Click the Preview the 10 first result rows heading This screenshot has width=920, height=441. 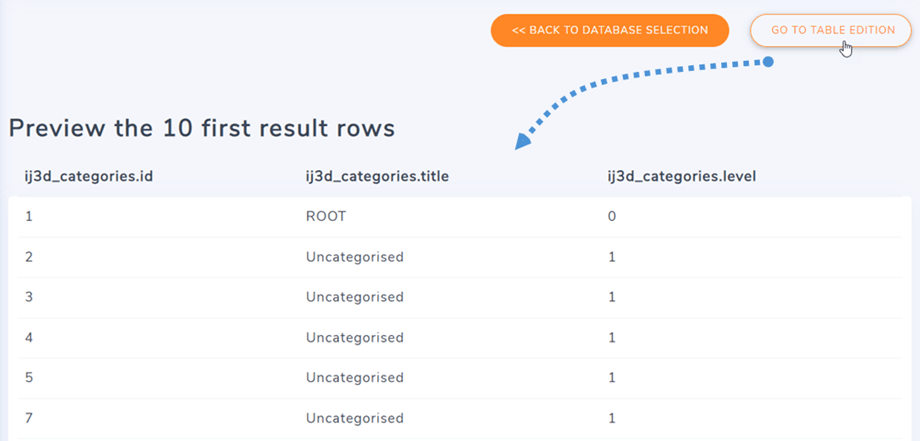(202, 128)
